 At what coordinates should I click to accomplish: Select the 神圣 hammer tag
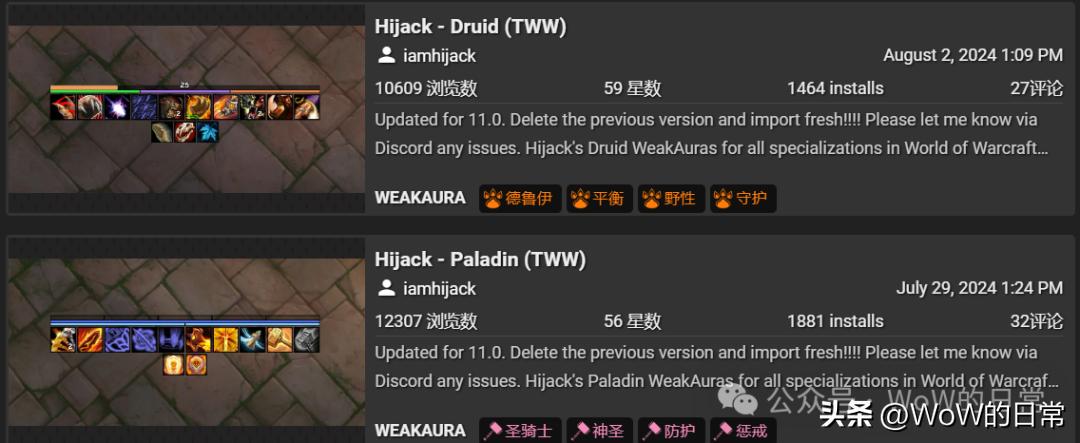599,431
